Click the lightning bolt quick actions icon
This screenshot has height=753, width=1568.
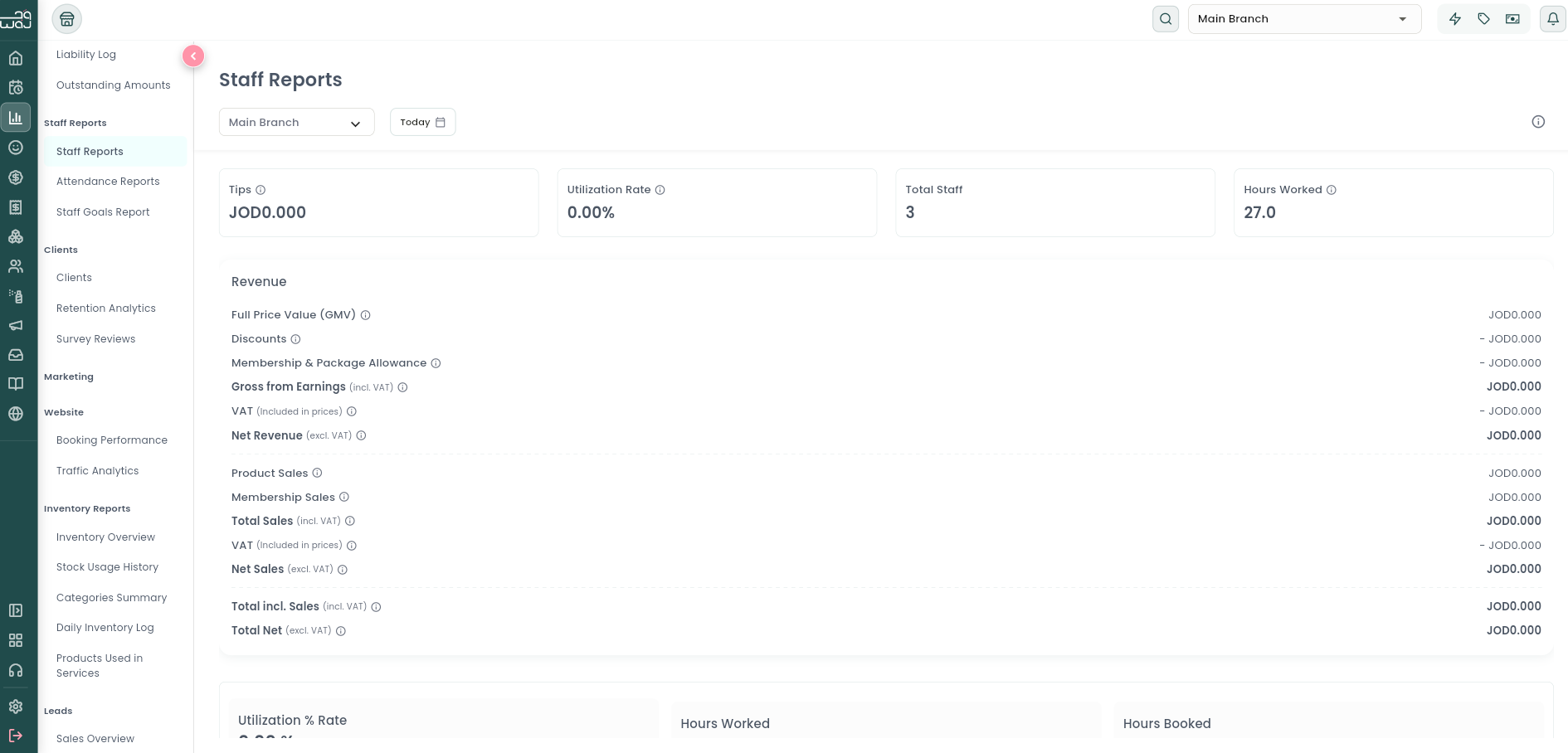(1455, 19)
